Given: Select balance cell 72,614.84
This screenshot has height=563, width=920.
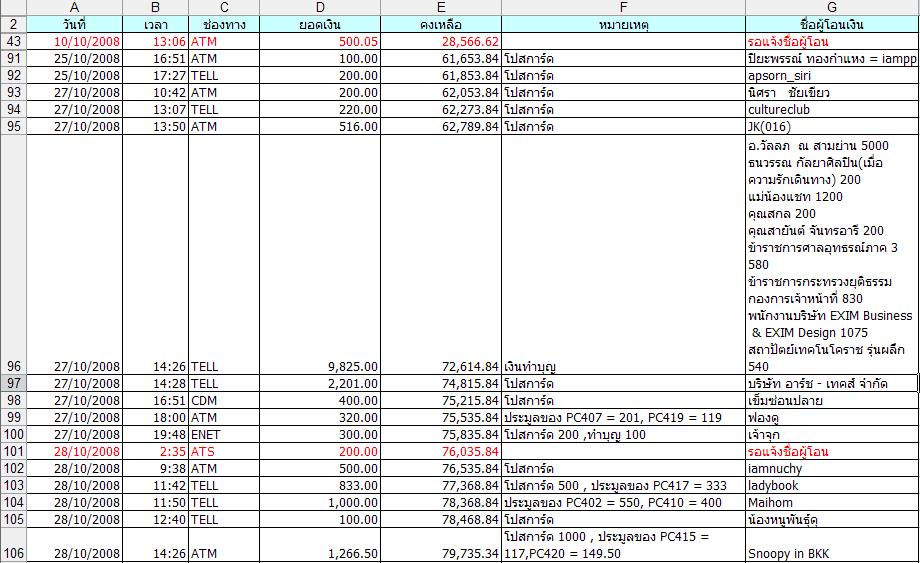Looking at the screenshot, I should (x=441, y=255).
